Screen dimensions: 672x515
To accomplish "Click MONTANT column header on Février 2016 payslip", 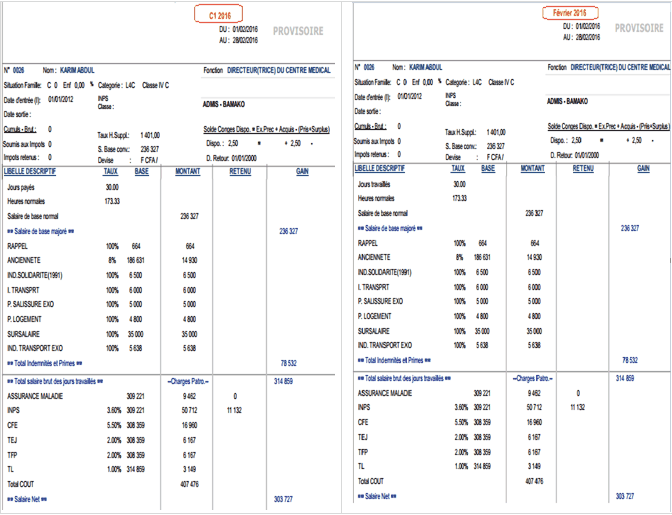I will click(x=532, y=168).
